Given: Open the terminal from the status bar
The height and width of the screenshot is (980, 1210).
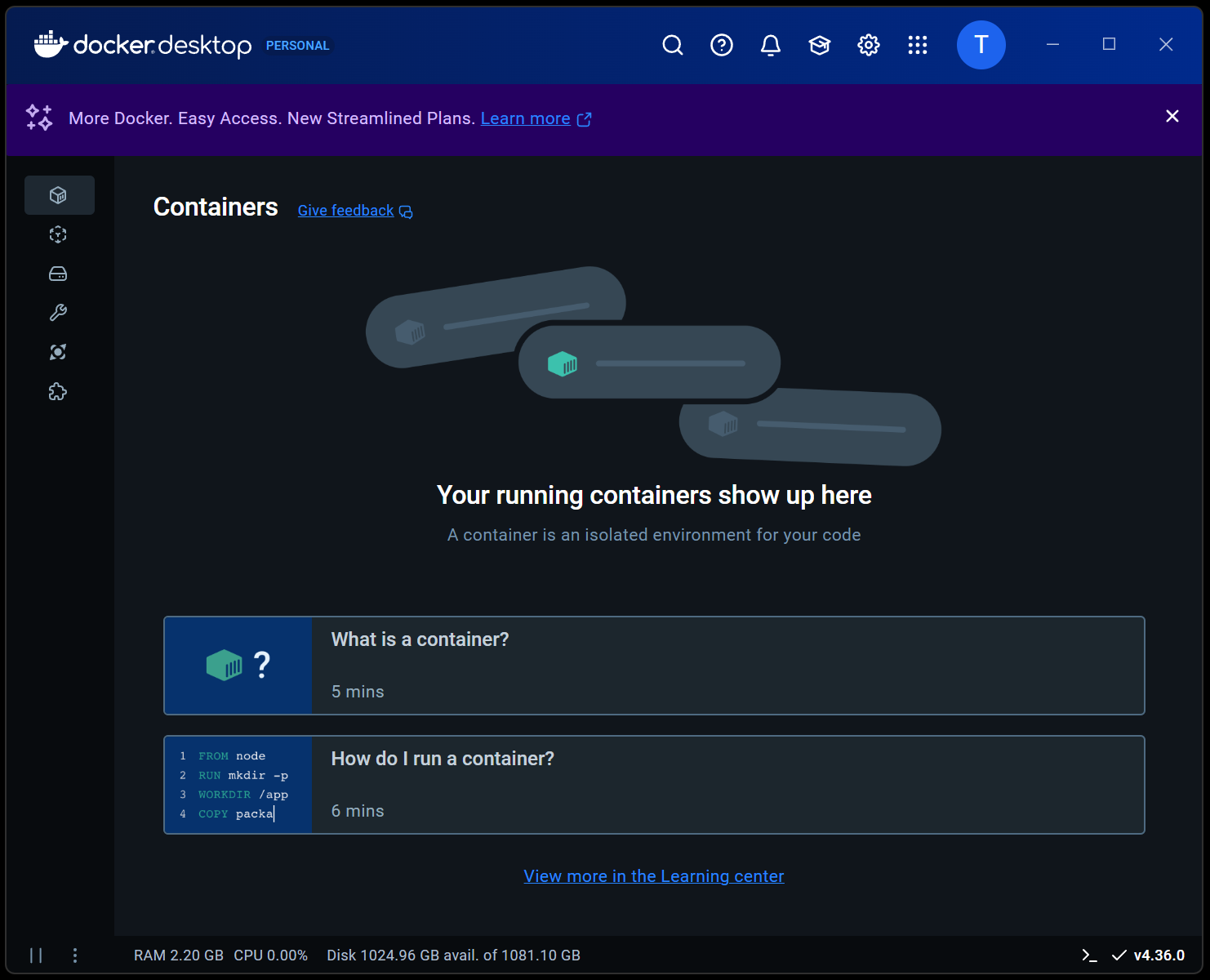Looking at the screenshot, I should click(x=1089, y=955).
